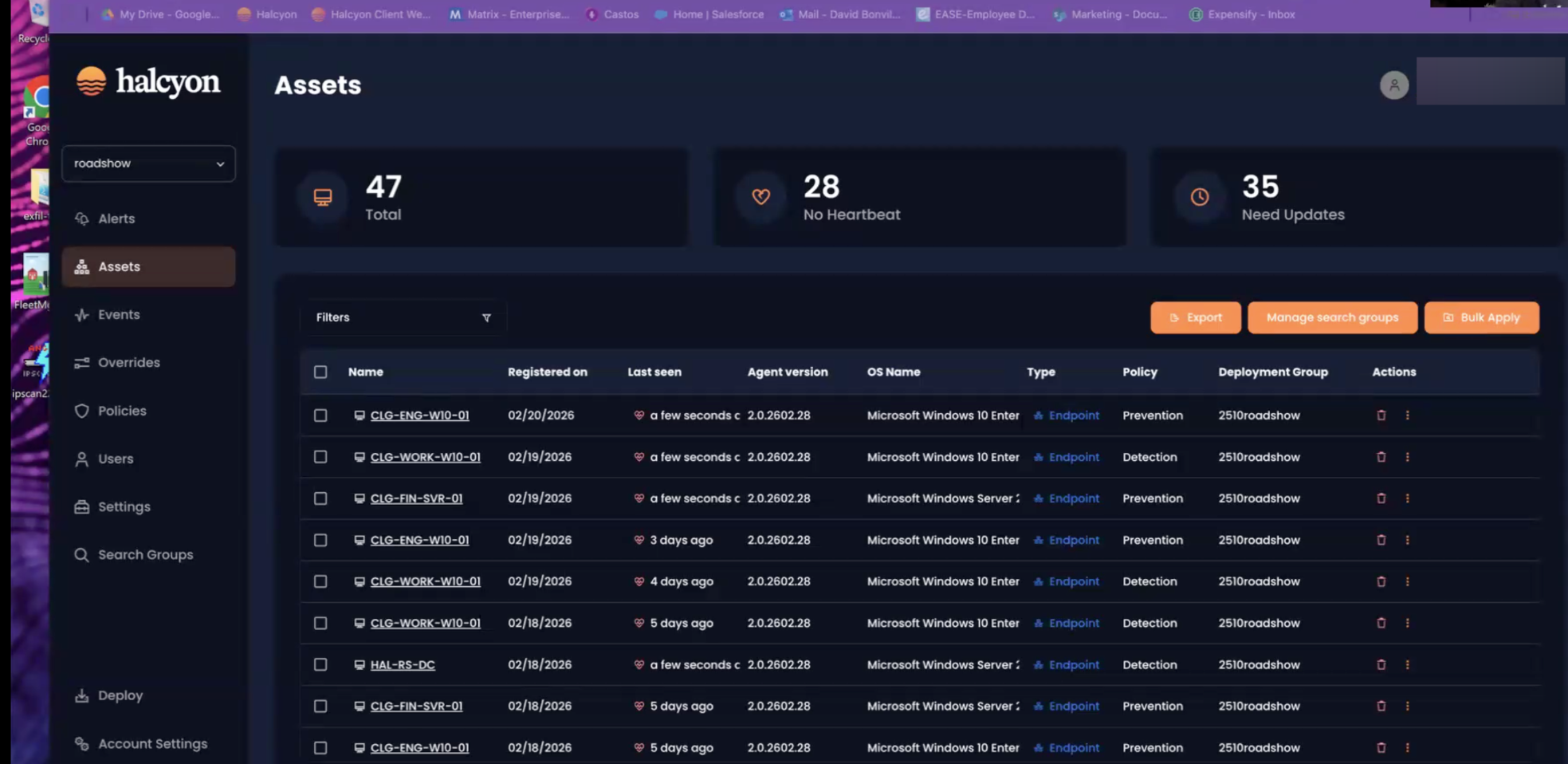Open more actions for CLG-FIN-SVR-01 registered 02/18/2026
The image size is (1568, 764).
pyautogui.click(x=1408, y=706)
